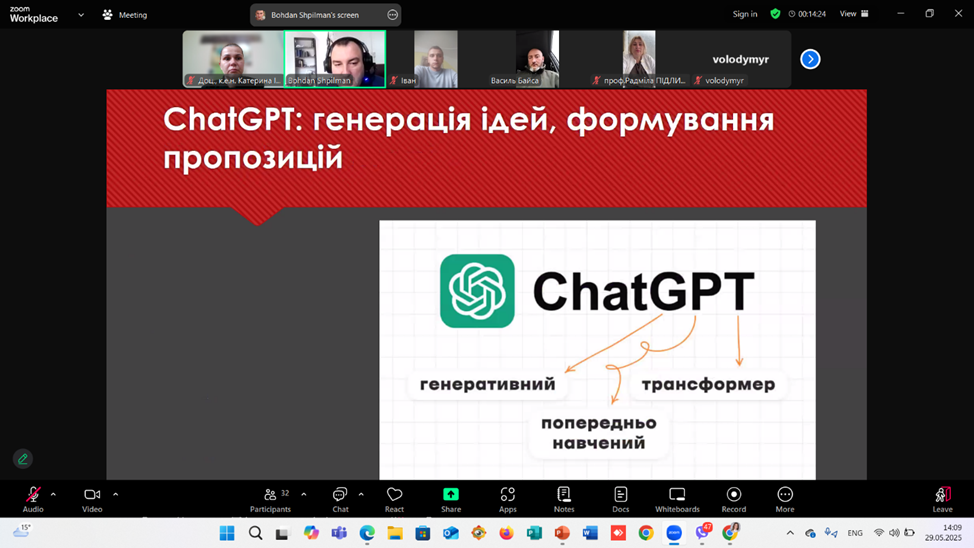Screen dimensions: 974x548
Task: Select проф. Радміла's video thumbnail
Action: [639, 59]
